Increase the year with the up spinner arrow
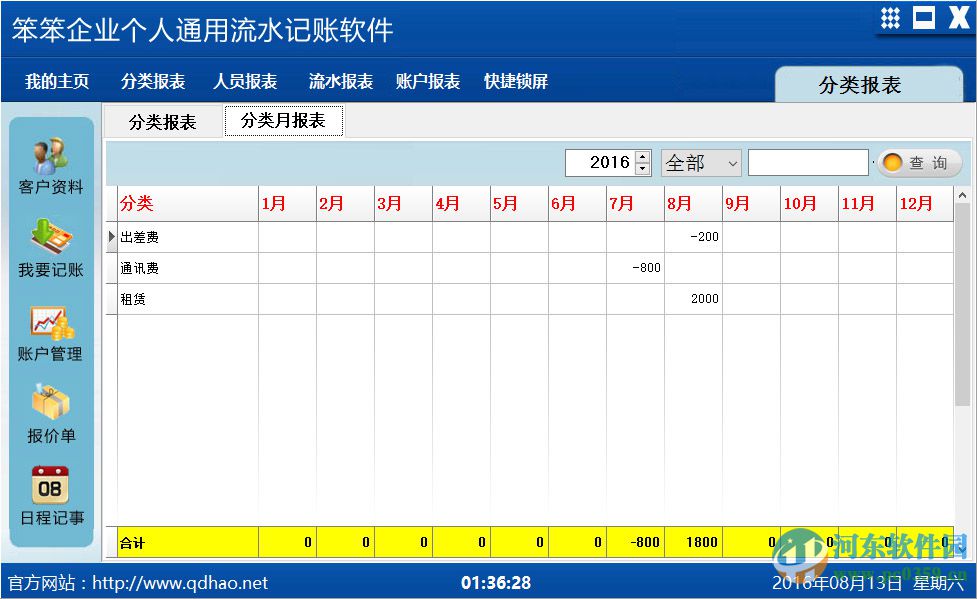The width and height of the screenshot is (977, 599). (x=643, y=156)
